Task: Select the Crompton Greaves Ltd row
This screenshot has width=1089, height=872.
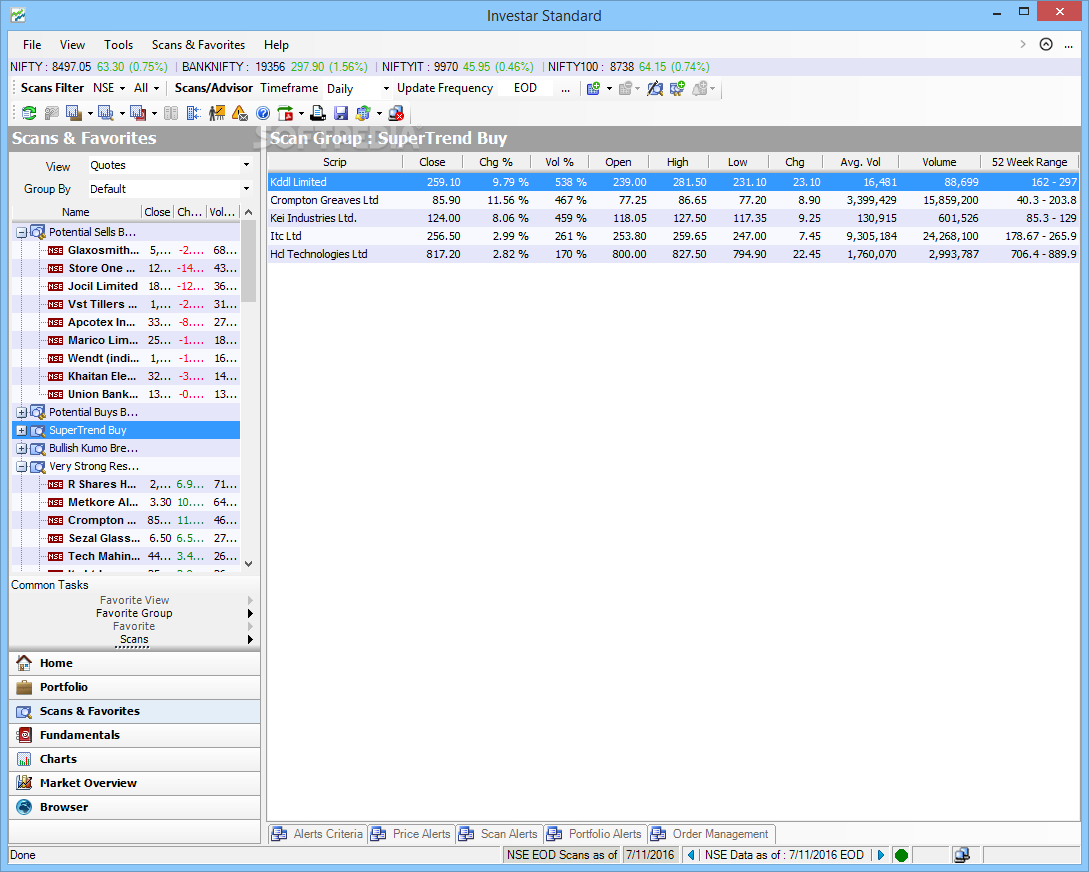Action: 673,200
